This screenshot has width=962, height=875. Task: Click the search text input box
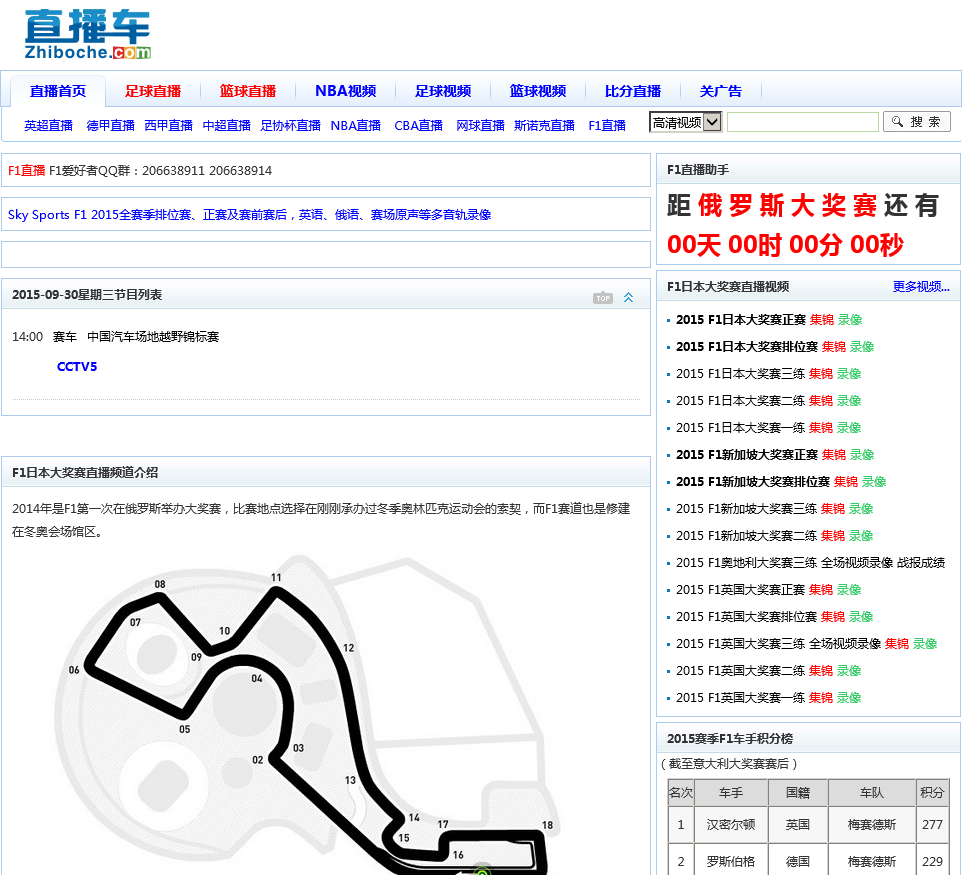pos(802,122)
